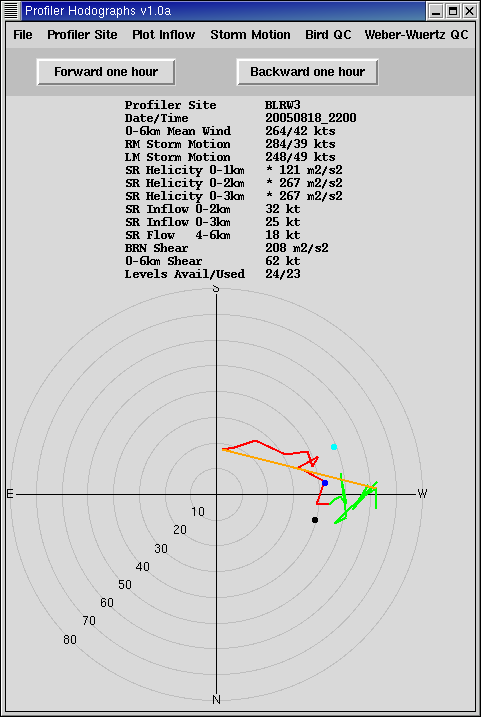
Task: Click the 80 ring label on hodograph
Action: (x=70, y=640)
